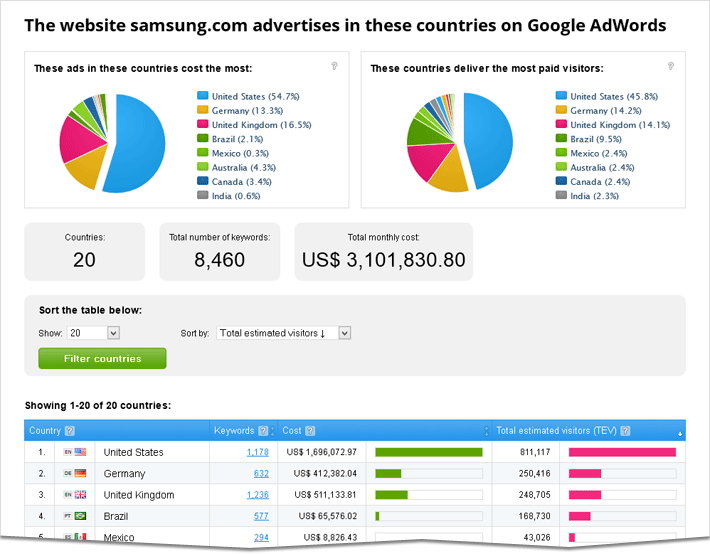The image size is (710, 554).
Task: Click the sort arrows at the Cost column's right edge
Action: (x=486, y=431)
